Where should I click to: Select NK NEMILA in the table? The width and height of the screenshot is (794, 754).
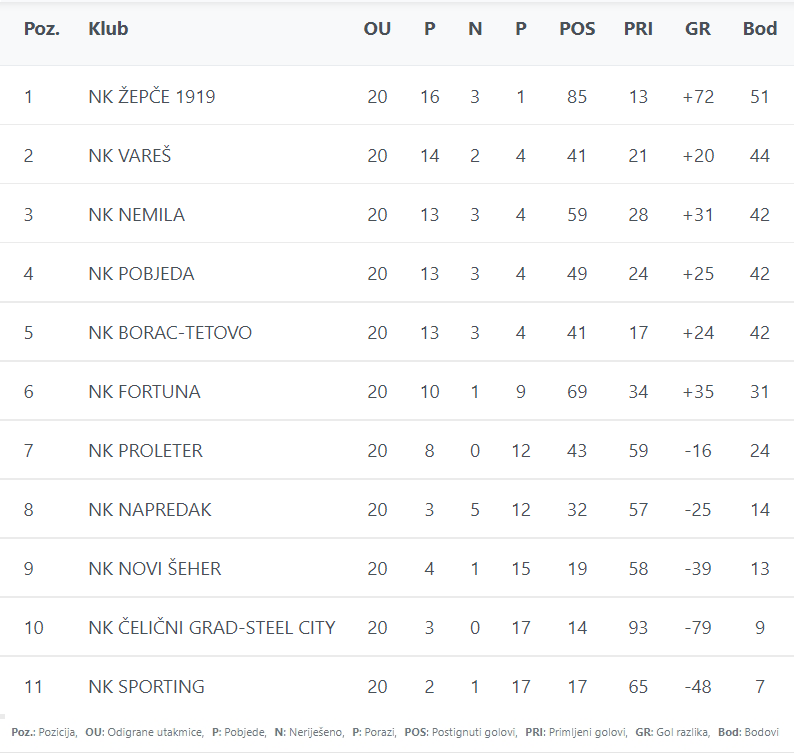136,215
